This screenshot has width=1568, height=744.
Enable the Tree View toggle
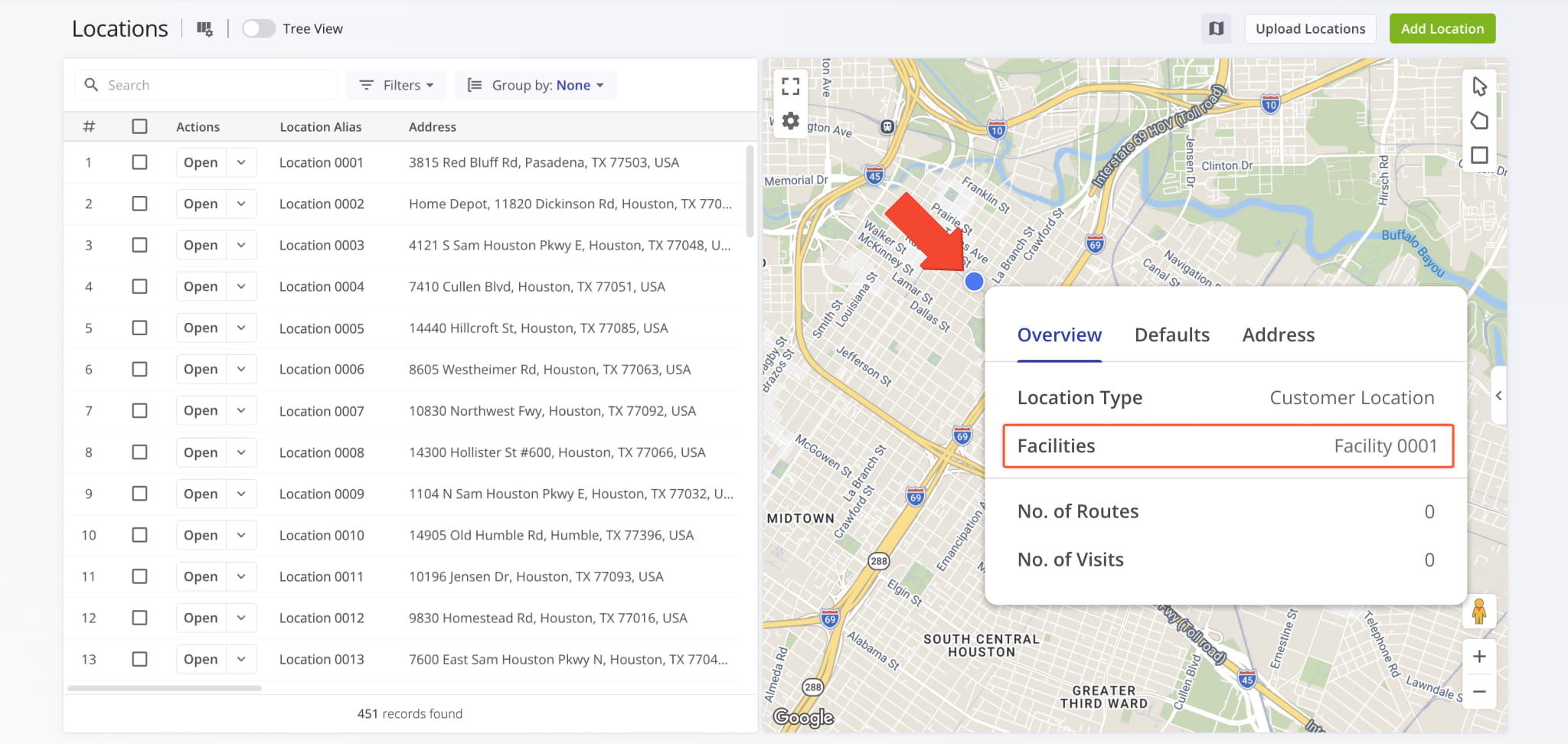tap(259, 28)
